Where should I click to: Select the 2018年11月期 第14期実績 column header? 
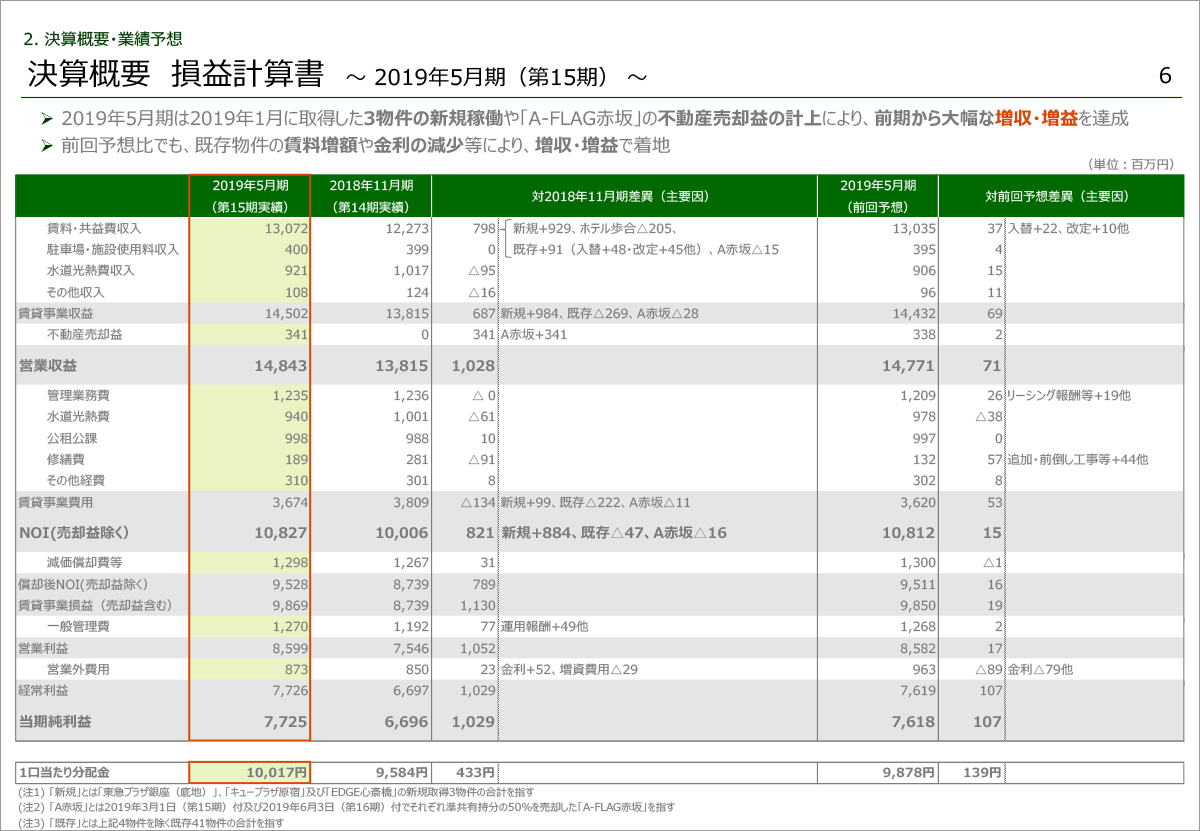[x=371, y=196]
